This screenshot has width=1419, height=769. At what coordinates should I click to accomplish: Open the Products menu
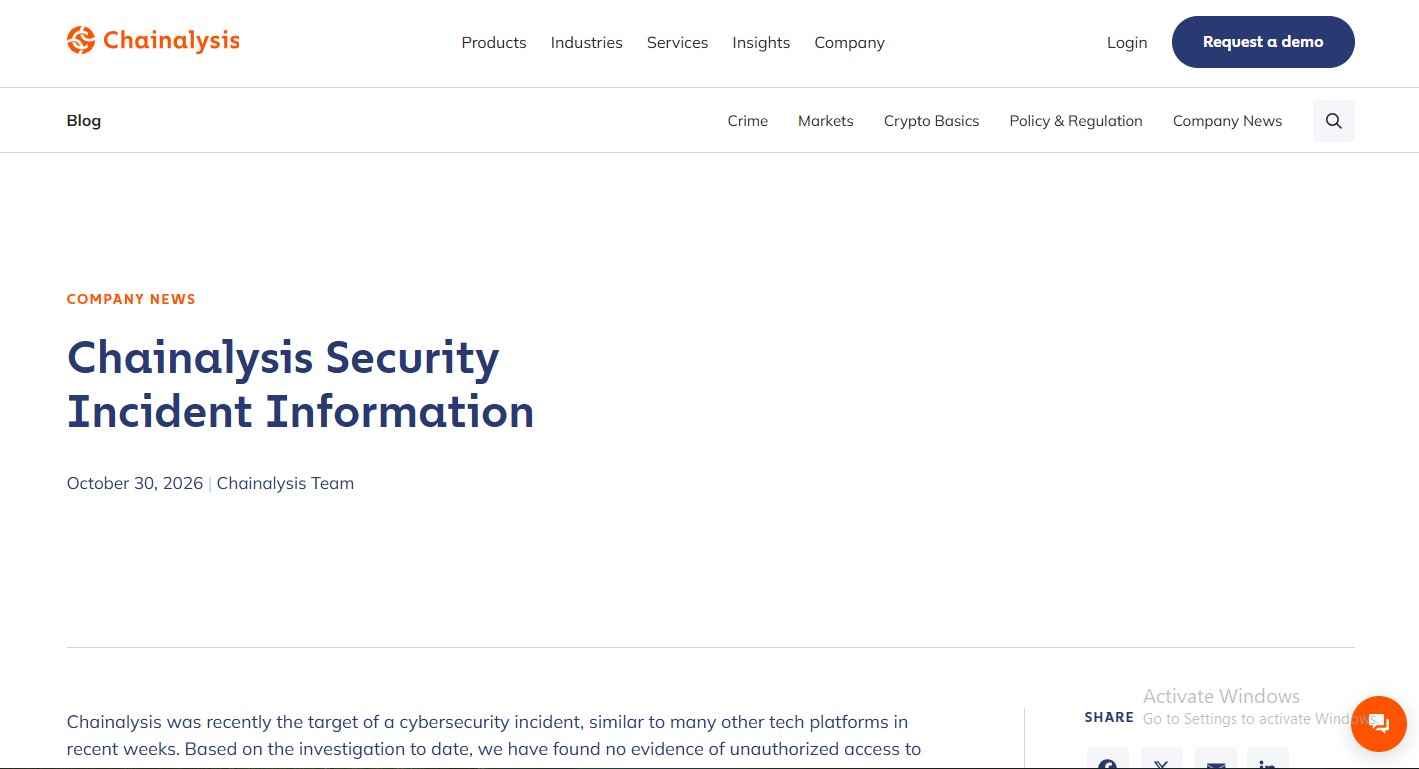coord(494,42)
